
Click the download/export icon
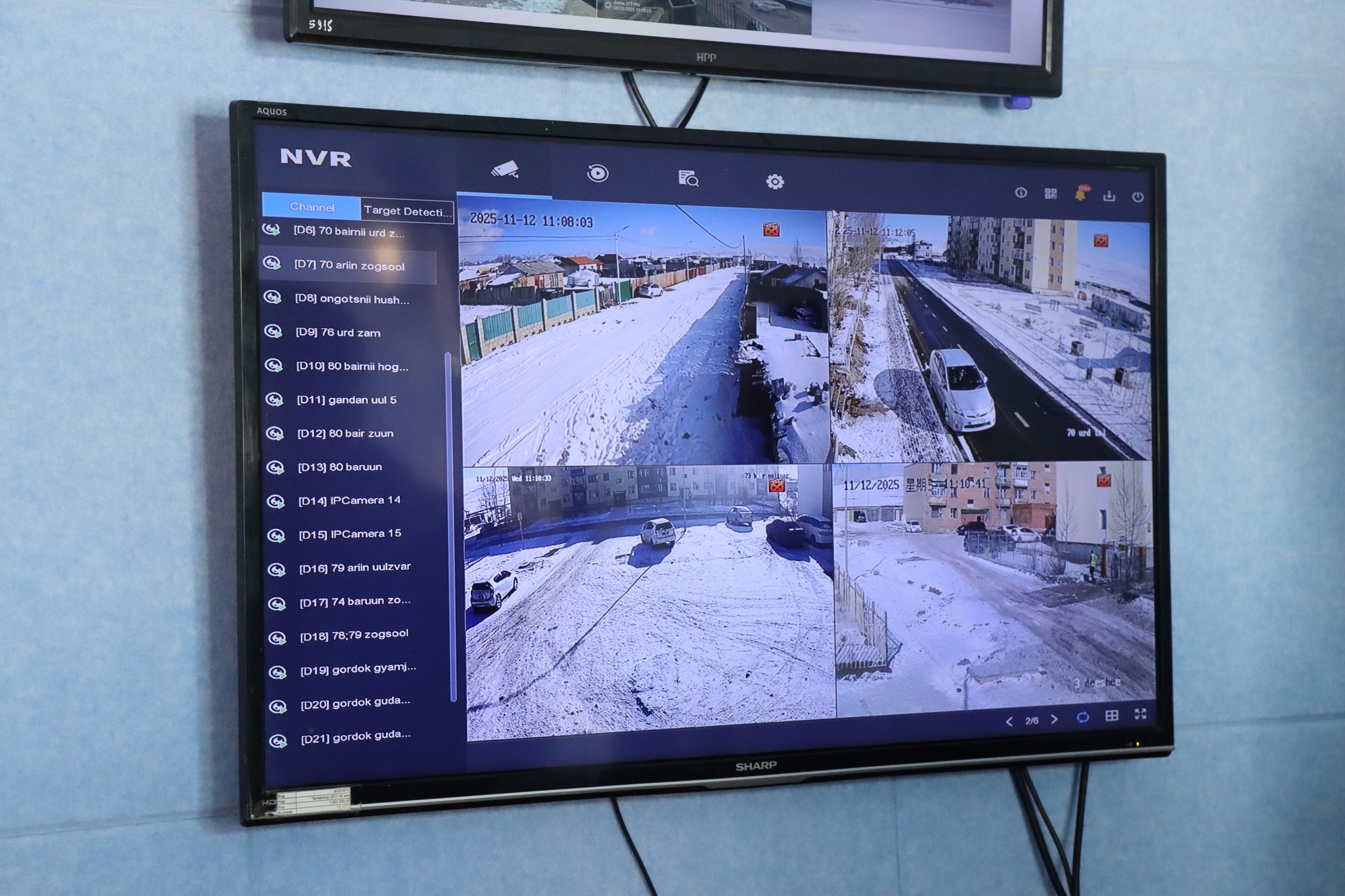pos(1109,196)
